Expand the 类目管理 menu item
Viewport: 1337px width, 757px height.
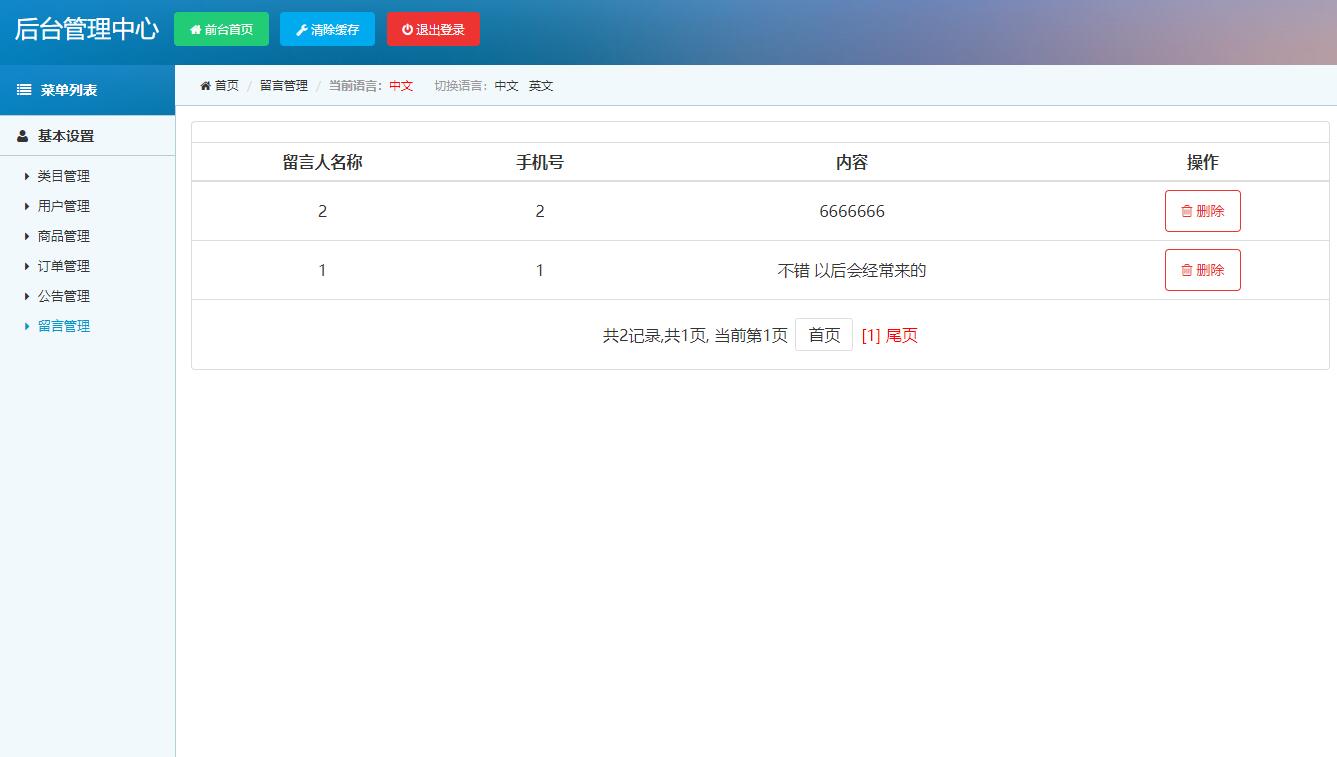[63, 175]
